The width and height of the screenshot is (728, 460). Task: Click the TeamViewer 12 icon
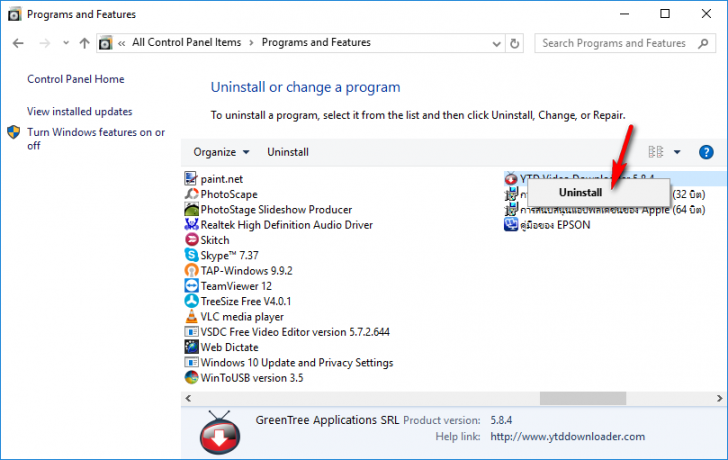pos(191,286)
